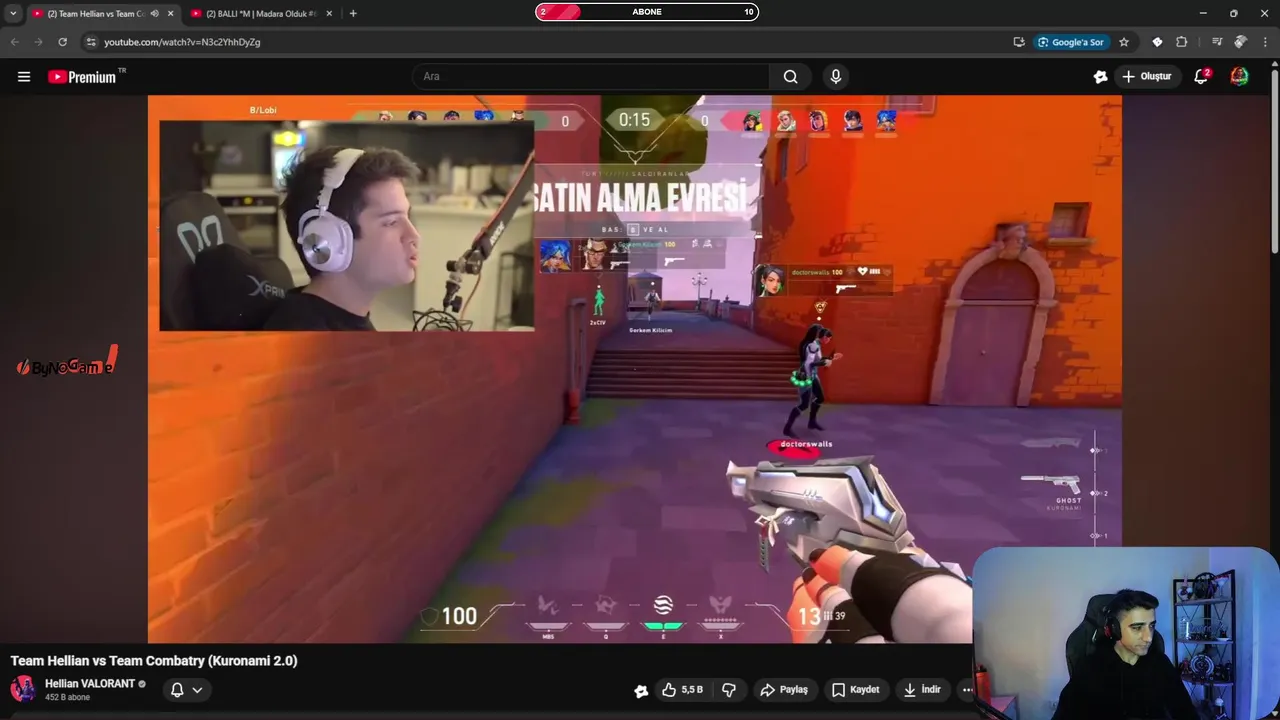Image resolution: width=1280 pixels, height=720 pixels.
Task: Open the diamond-shaped extension icon
Action: (x=1157, y=42)
